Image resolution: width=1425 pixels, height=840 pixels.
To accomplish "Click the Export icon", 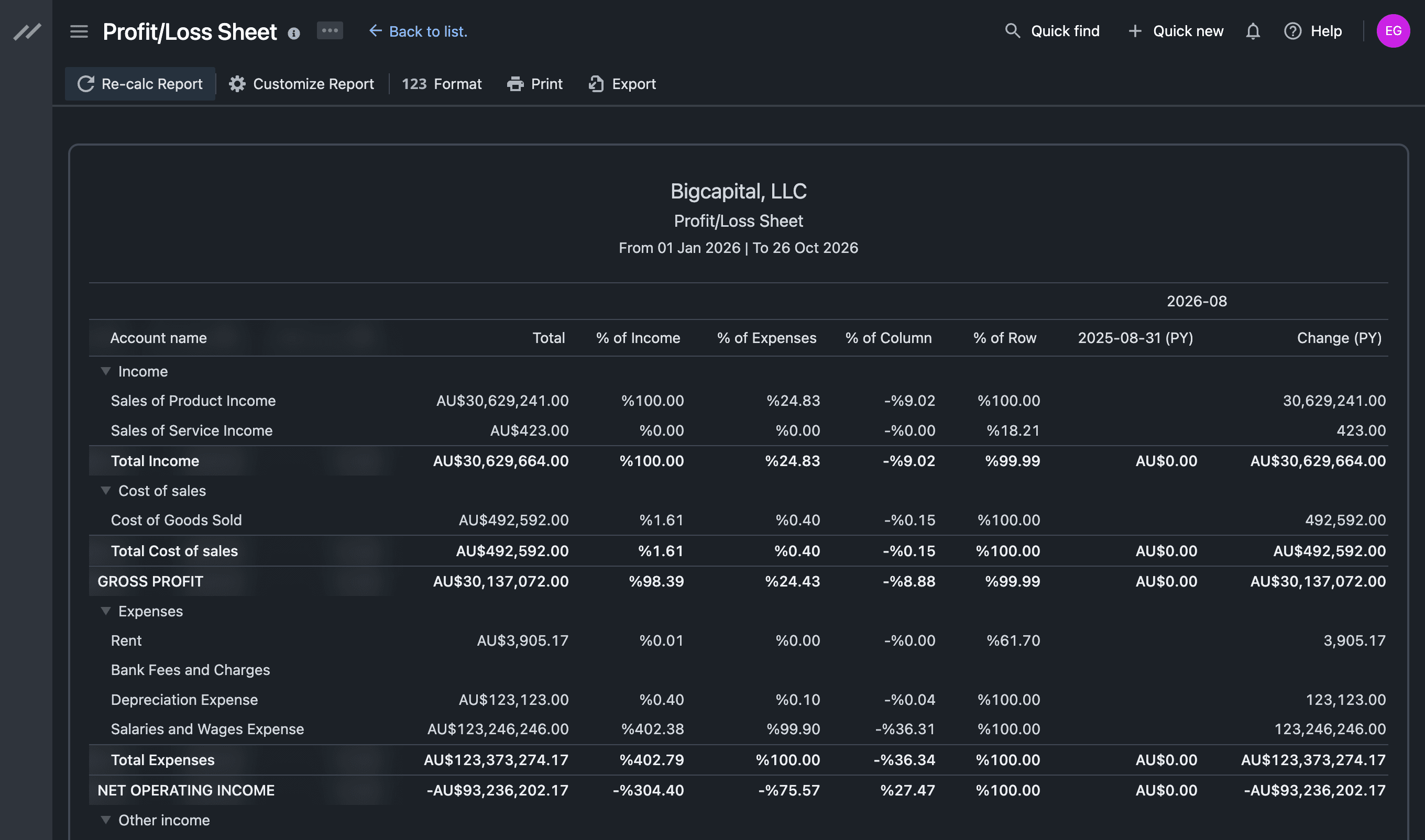I will pos(596,84).
